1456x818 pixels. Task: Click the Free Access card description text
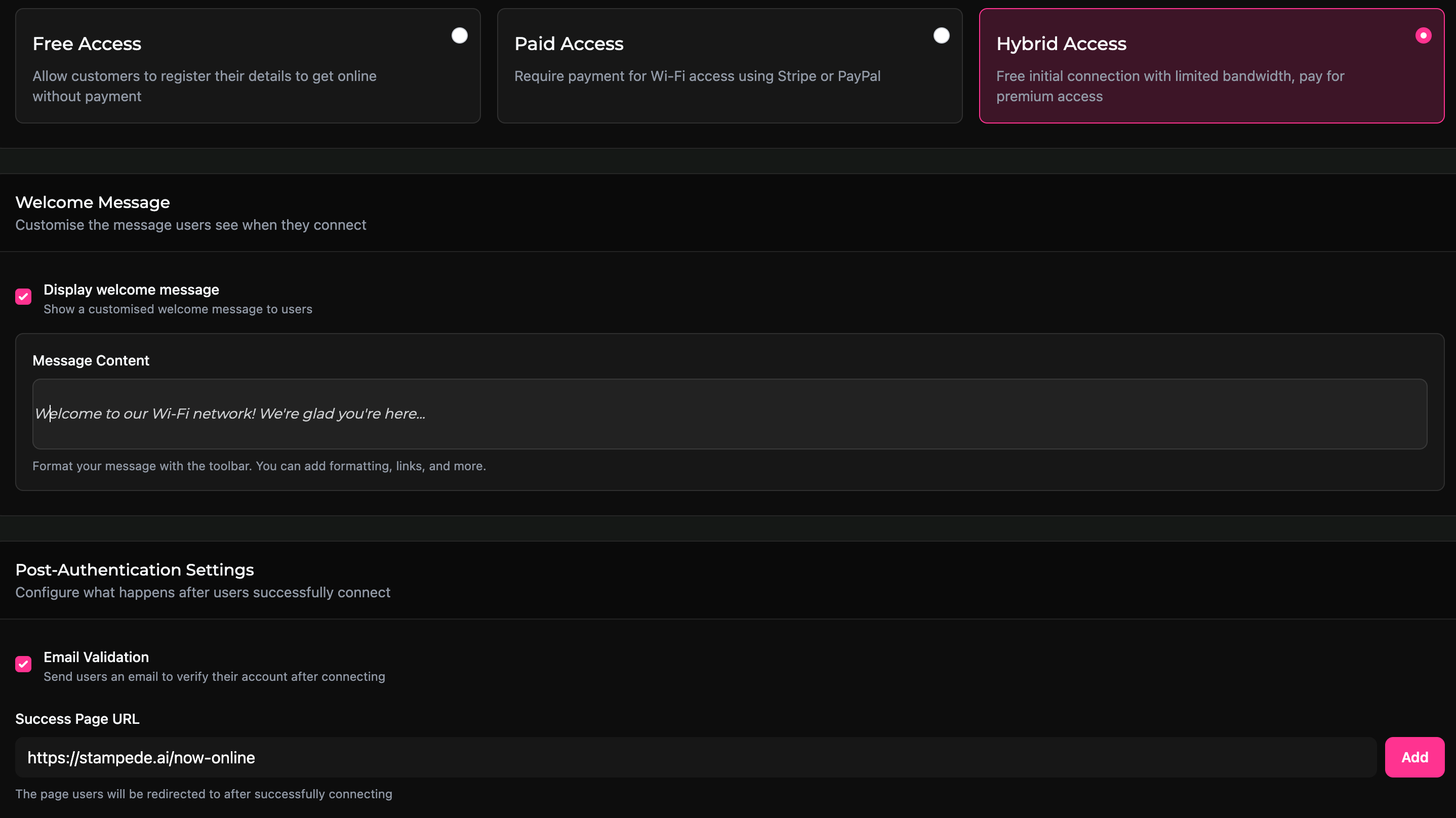point(204,86)
